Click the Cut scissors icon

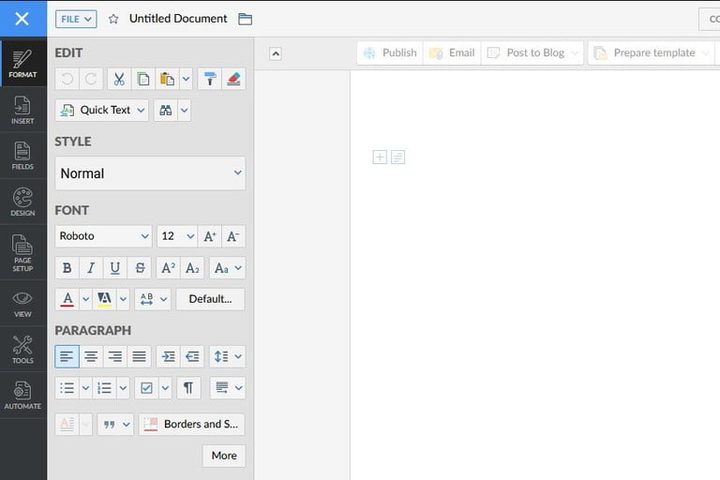[x=119, y=80]
